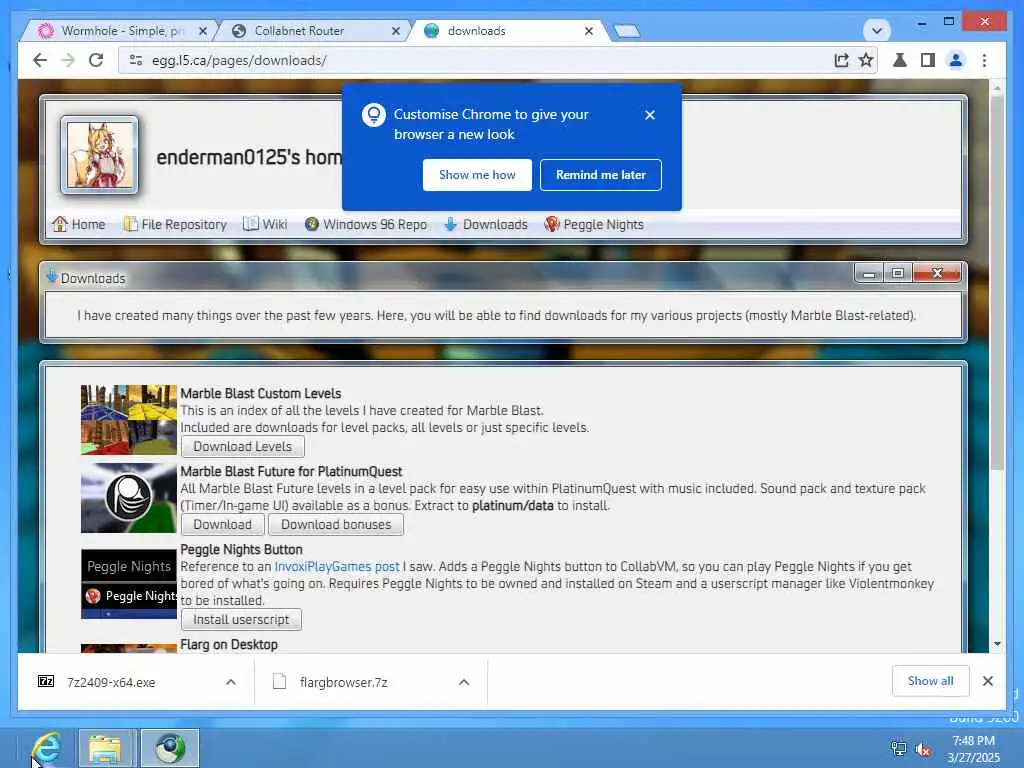Open the side panel icon
Viewport: 1024px width, 768px height.
pyautogui.click(x=927, y=60)
